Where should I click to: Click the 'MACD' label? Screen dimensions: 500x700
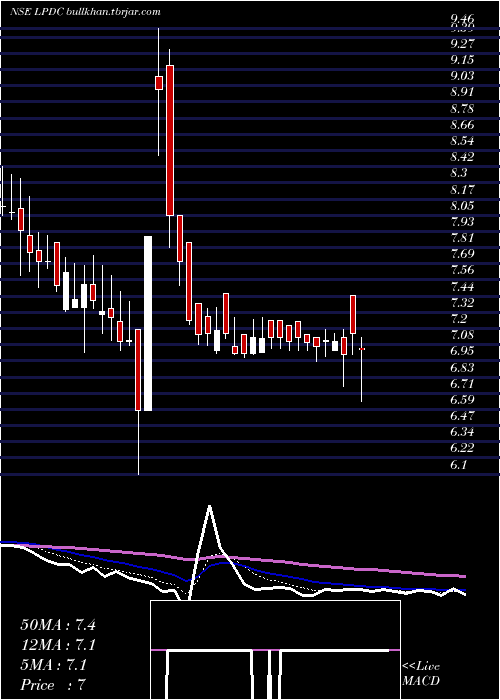pos(421,681)
